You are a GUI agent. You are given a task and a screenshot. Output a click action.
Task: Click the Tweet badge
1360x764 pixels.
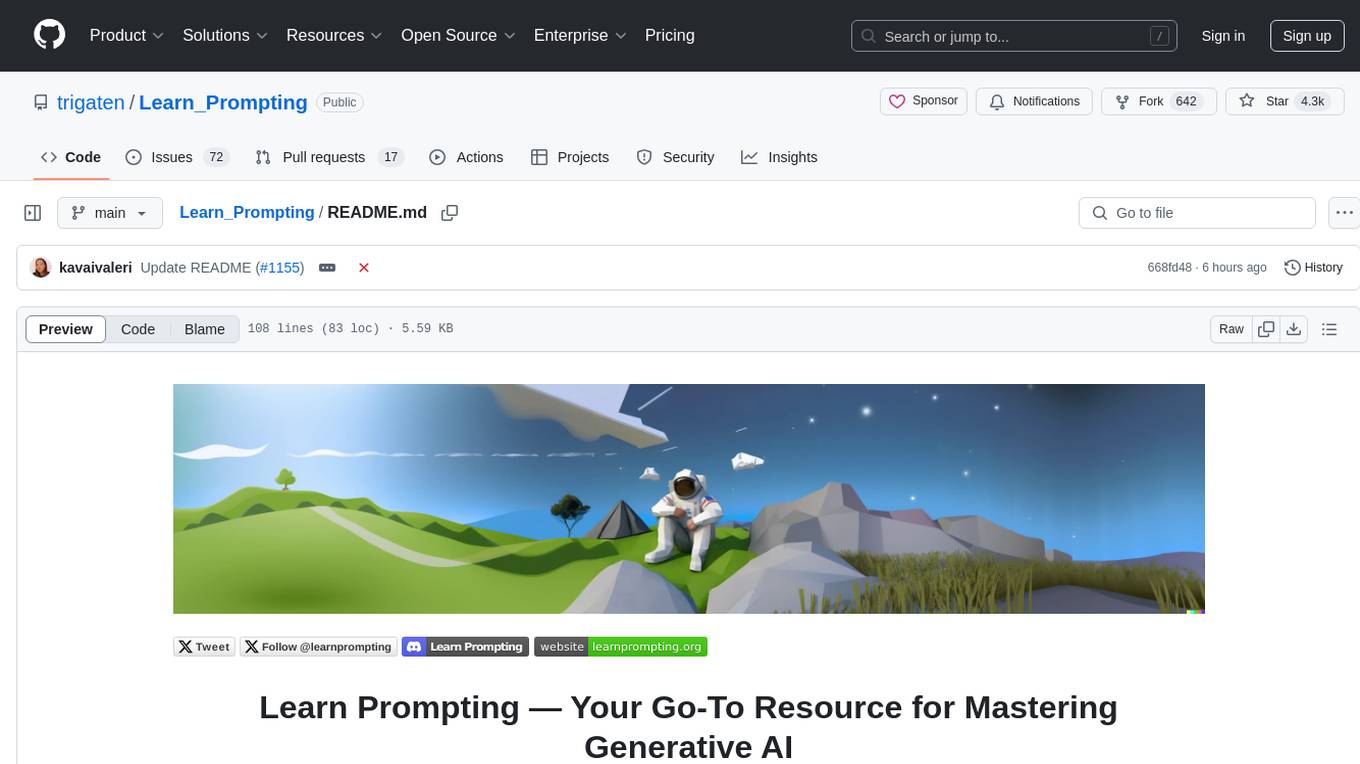205,647
